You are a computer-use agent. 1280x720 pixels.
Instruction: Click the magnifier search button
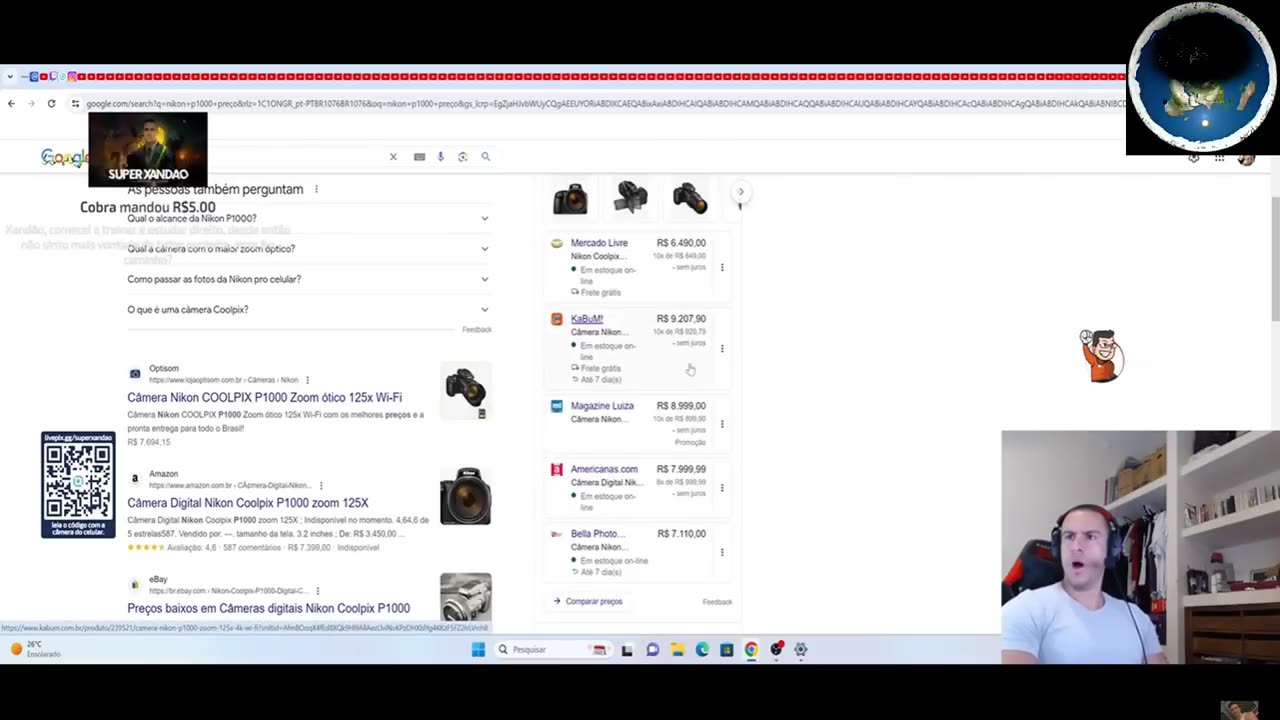click(485, 157)
